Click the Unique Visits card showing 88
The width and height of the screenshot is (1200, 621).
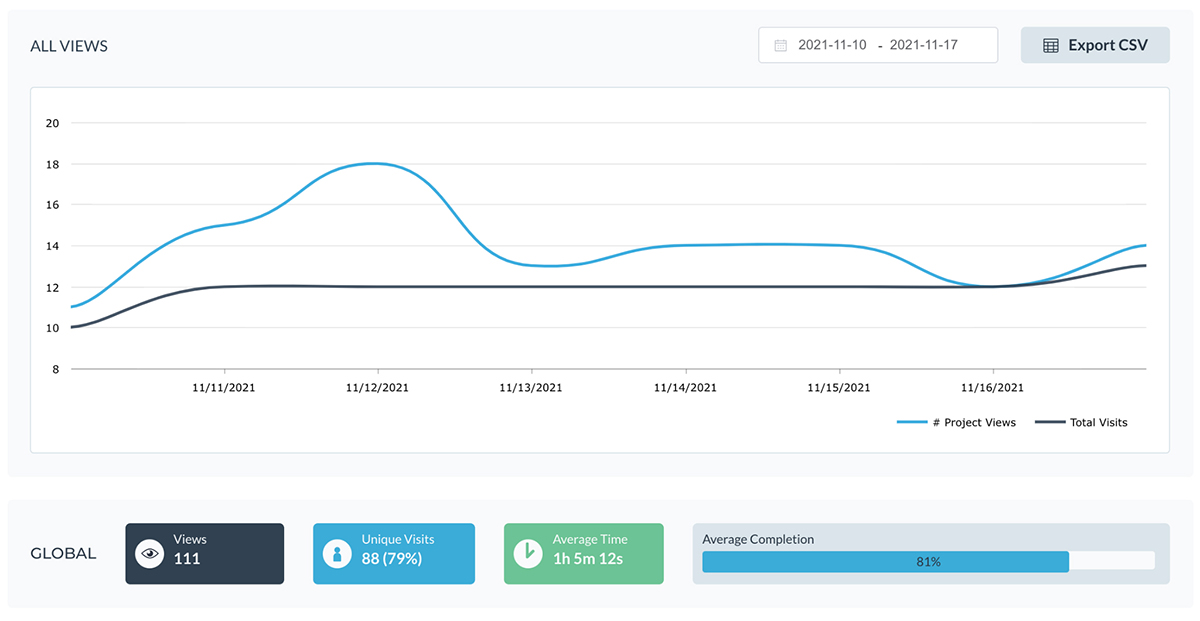[x=393, y=553]
